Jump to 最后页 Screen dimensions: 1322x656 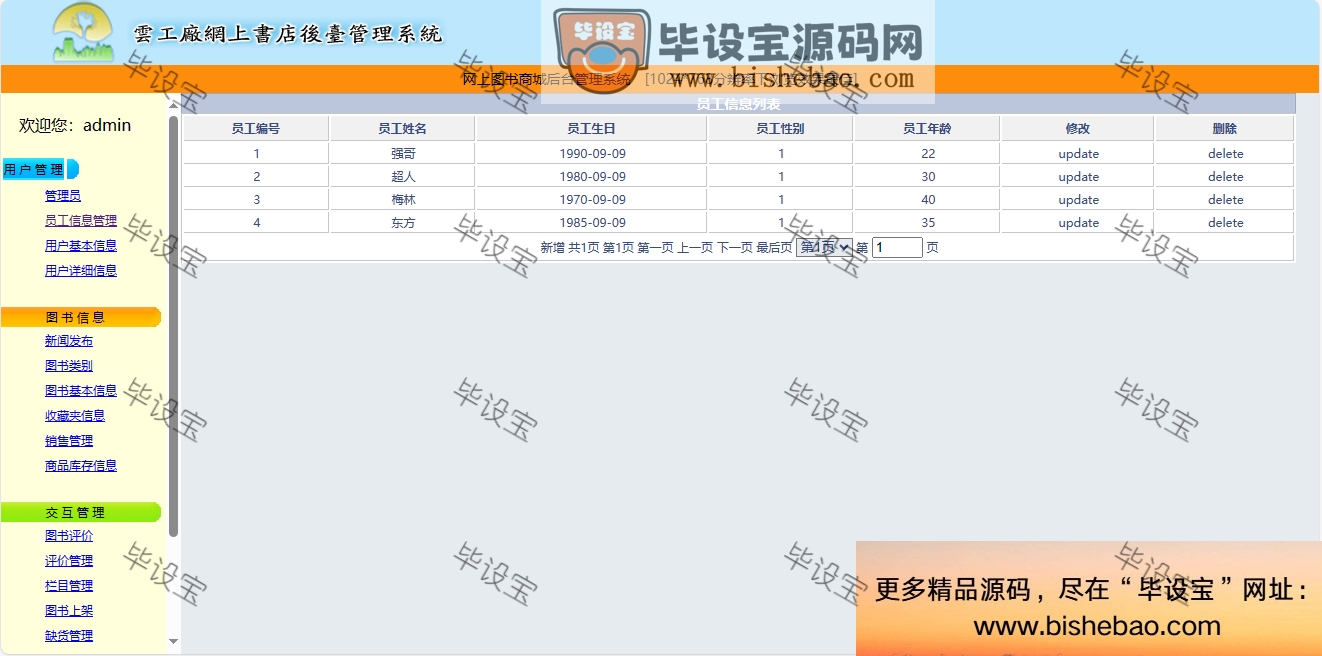(774, 248)
